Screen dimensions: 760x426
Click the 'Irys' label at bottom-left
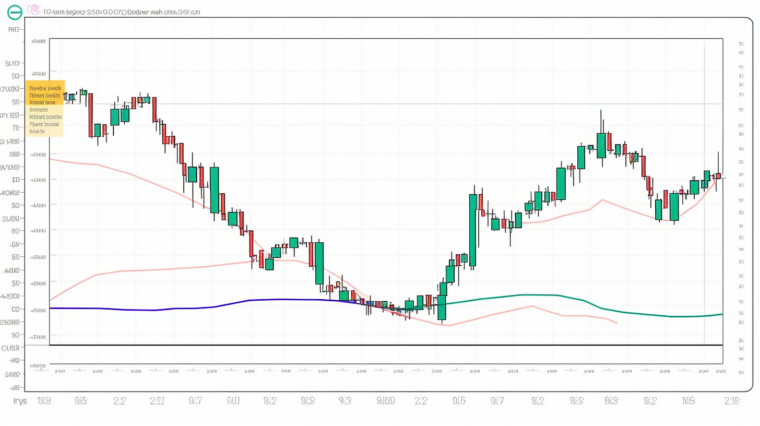tap(19, 401)
